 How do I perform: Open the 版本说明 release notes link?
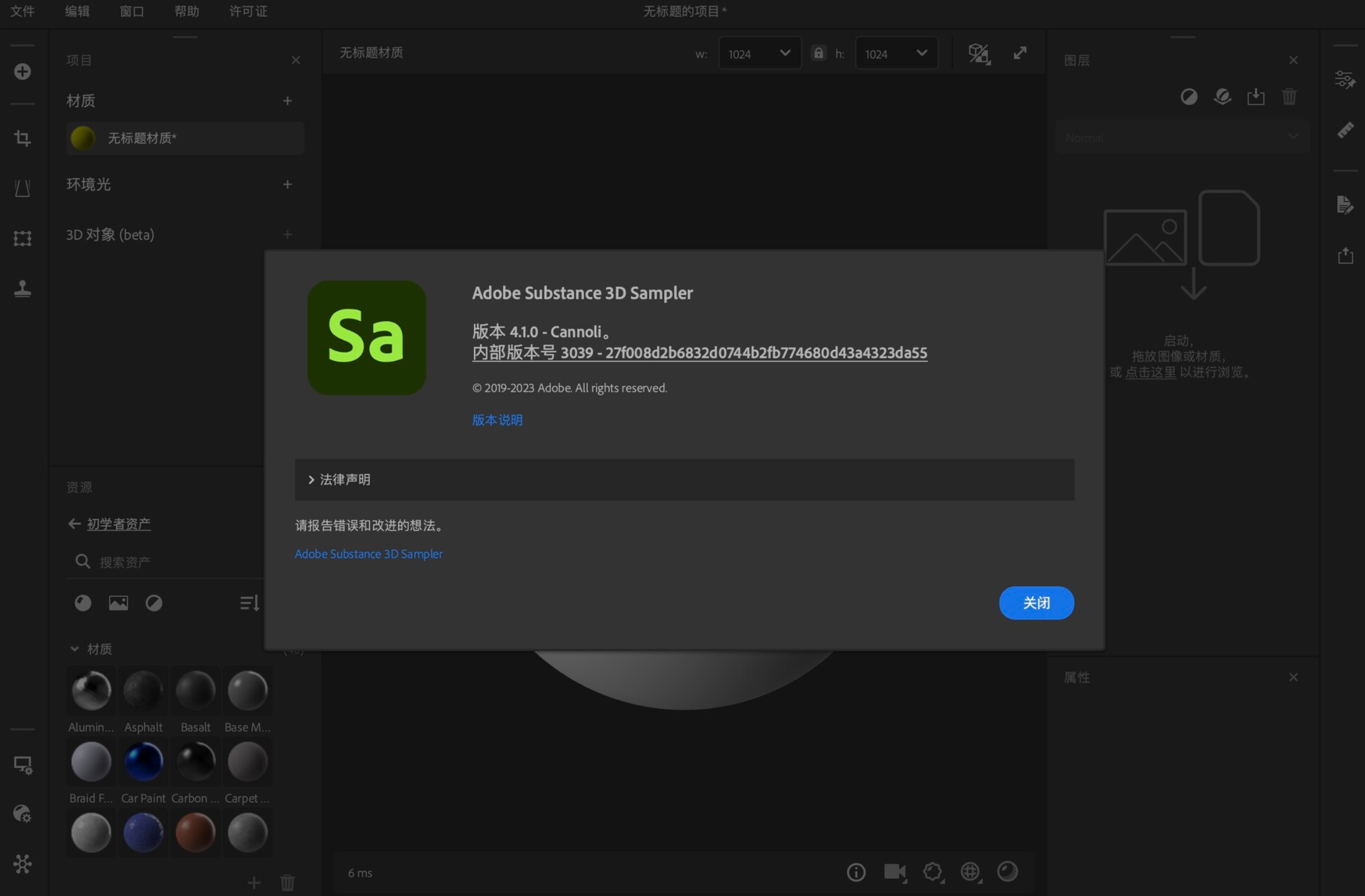497,420
